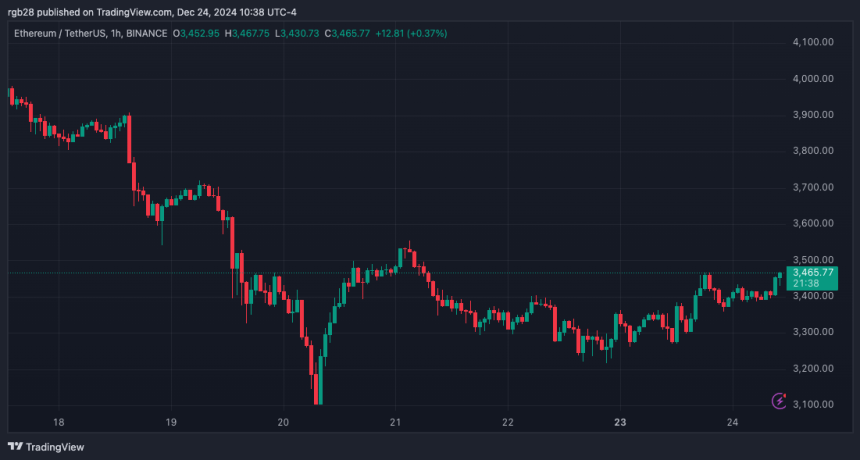Click date 20 on the time axis
Viewport: 860px width, 460px height.
coord(283,422)
